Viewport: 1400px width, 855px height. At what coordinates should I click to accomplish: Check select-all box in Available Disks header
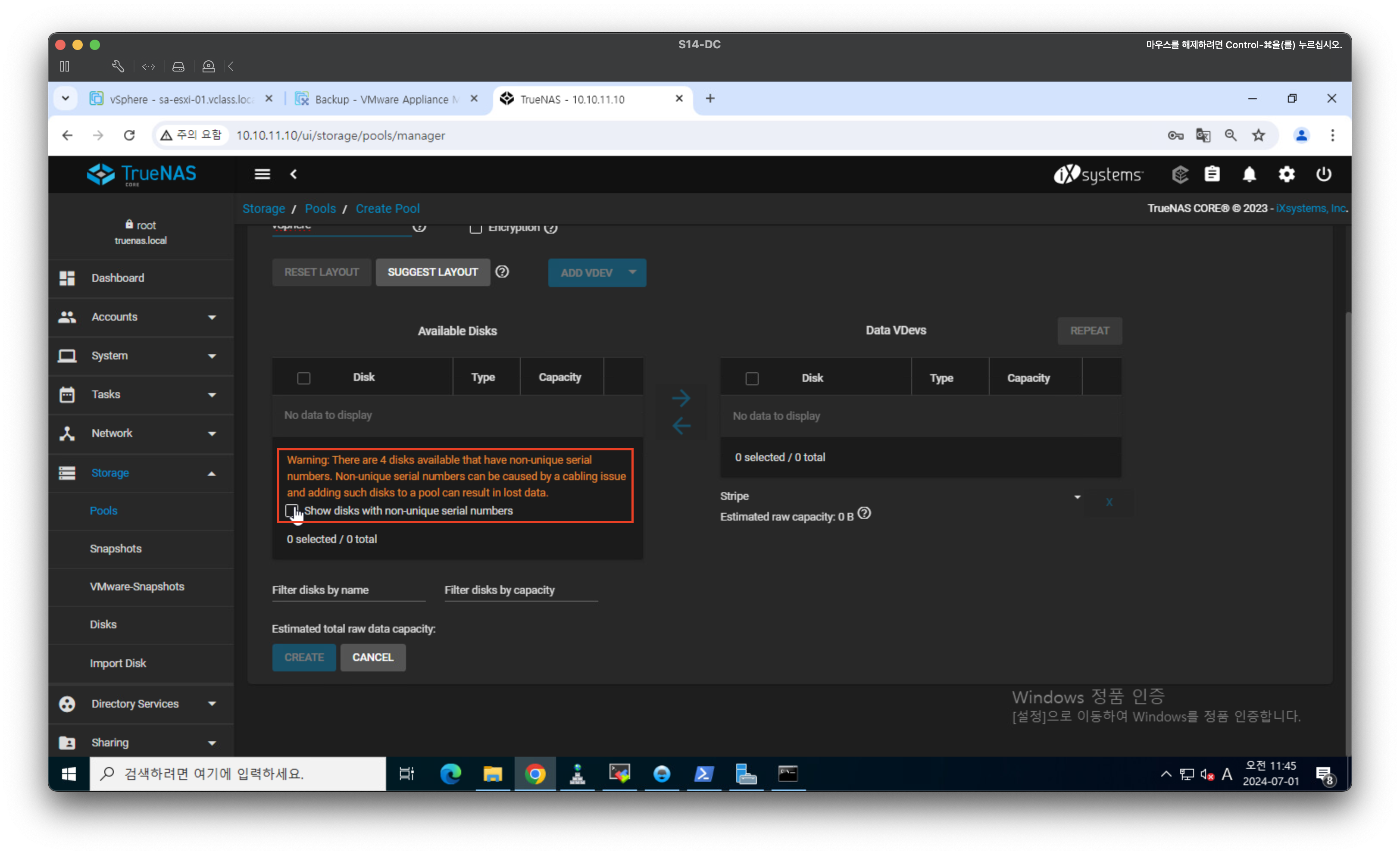coord(304,378)
